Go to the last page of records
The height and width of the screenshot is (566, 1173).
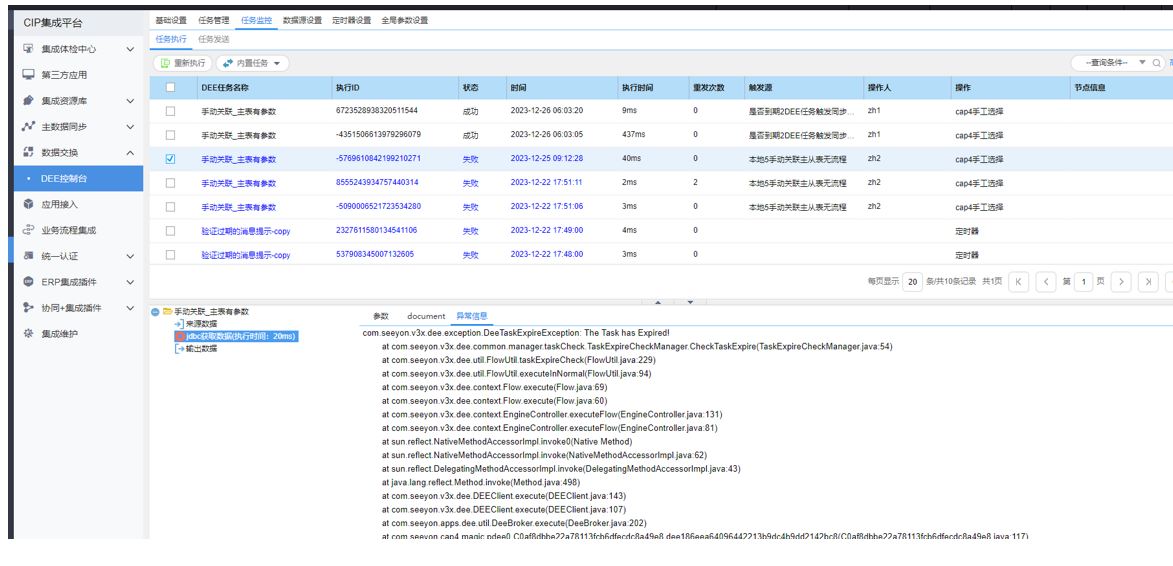click(x=1147, y=282)
